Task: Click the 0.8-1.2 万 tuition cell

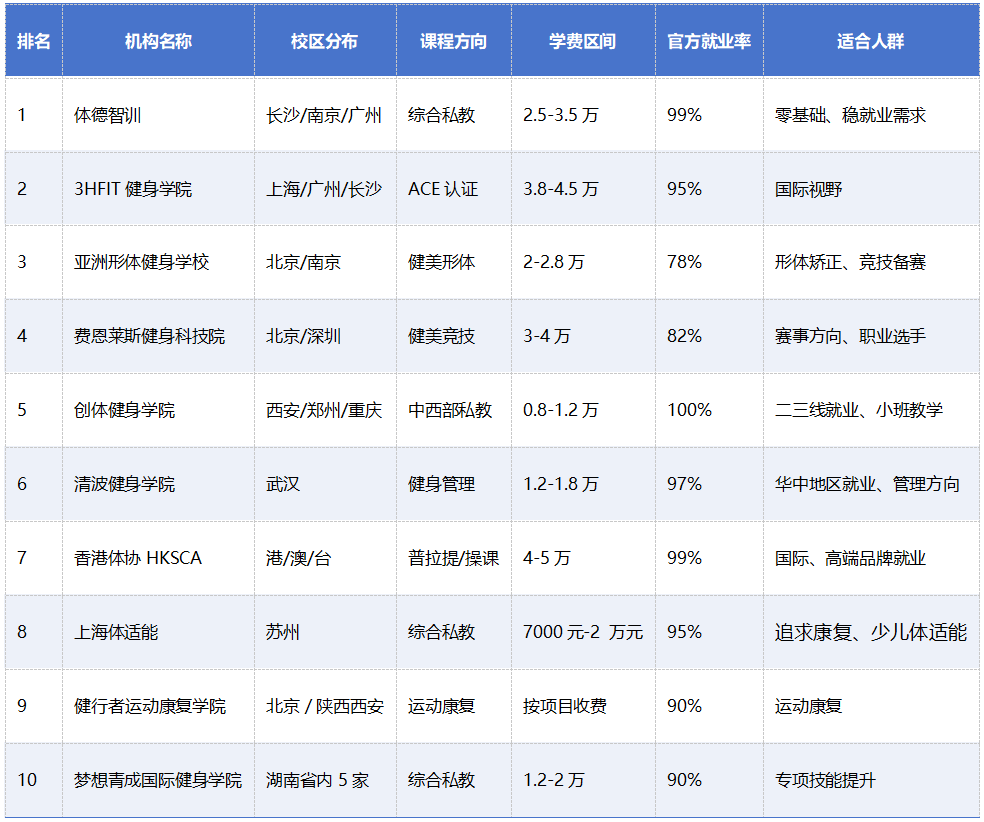Action: coord(583,410)
